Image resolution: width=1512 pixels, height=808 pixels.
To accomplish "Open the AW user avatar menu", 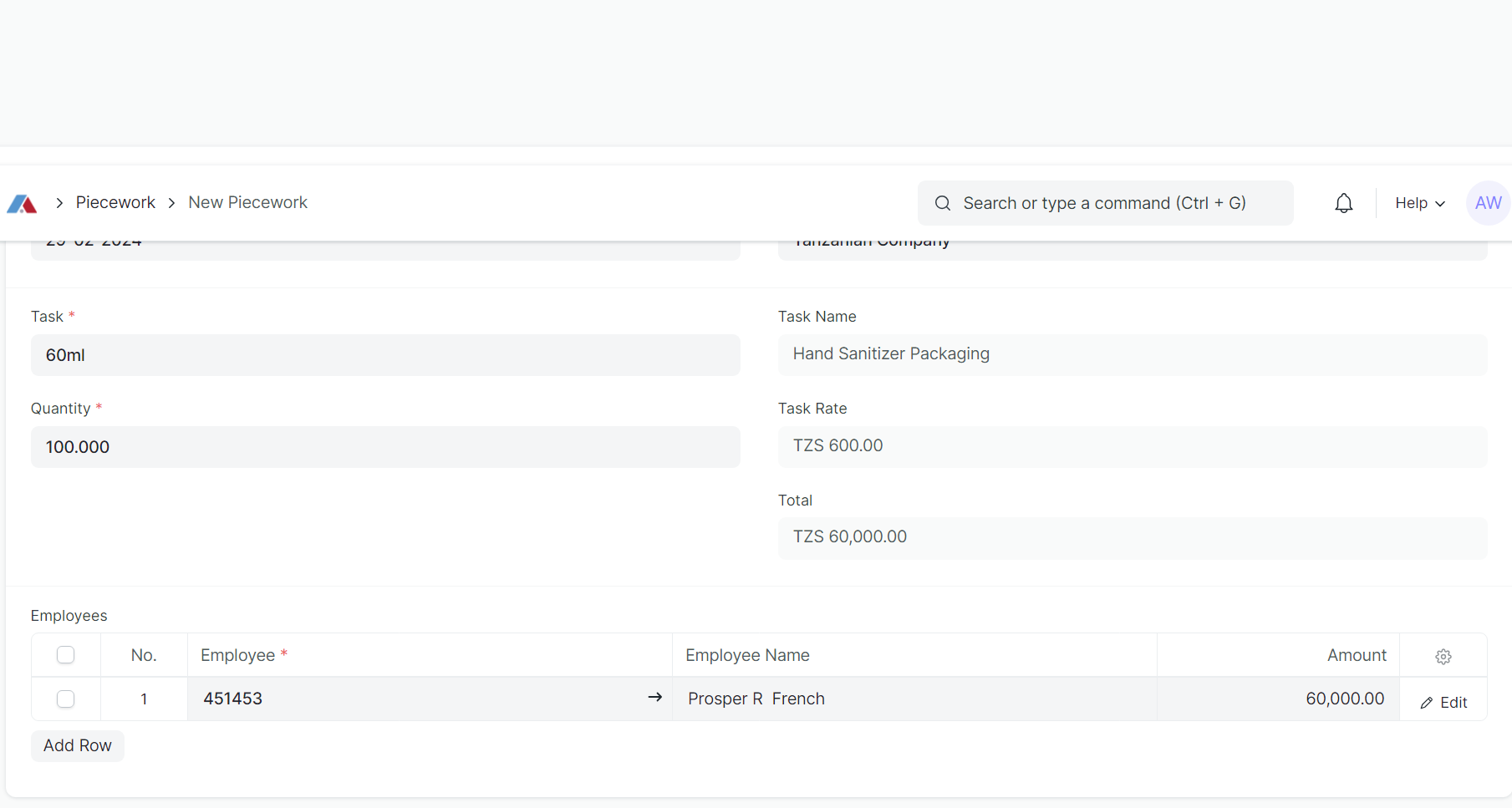I will pyautogui.click(x=1488, y=203).
